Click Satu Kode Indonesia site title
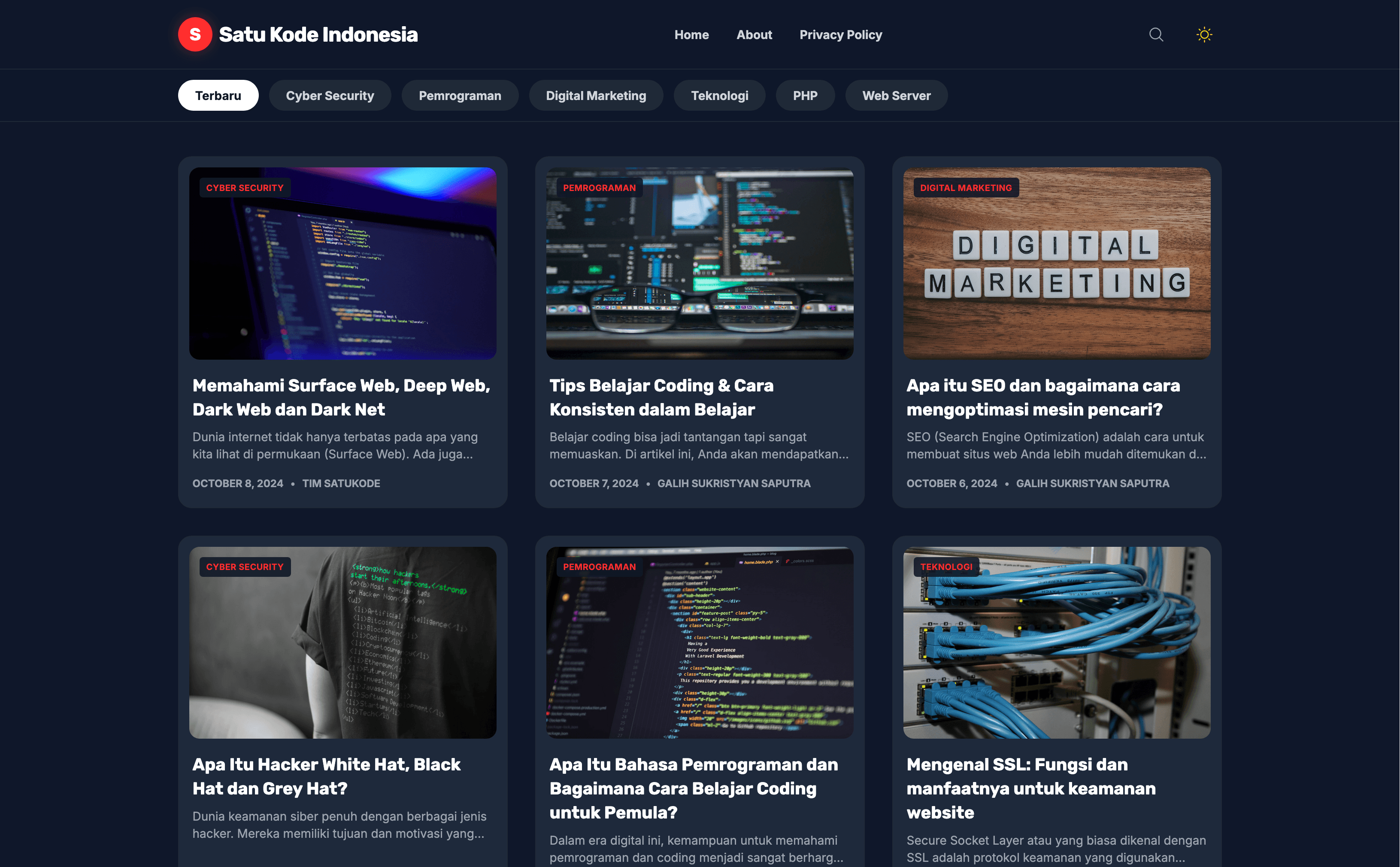Screen dimensions: 1400x867 click(x=318, y=34)
